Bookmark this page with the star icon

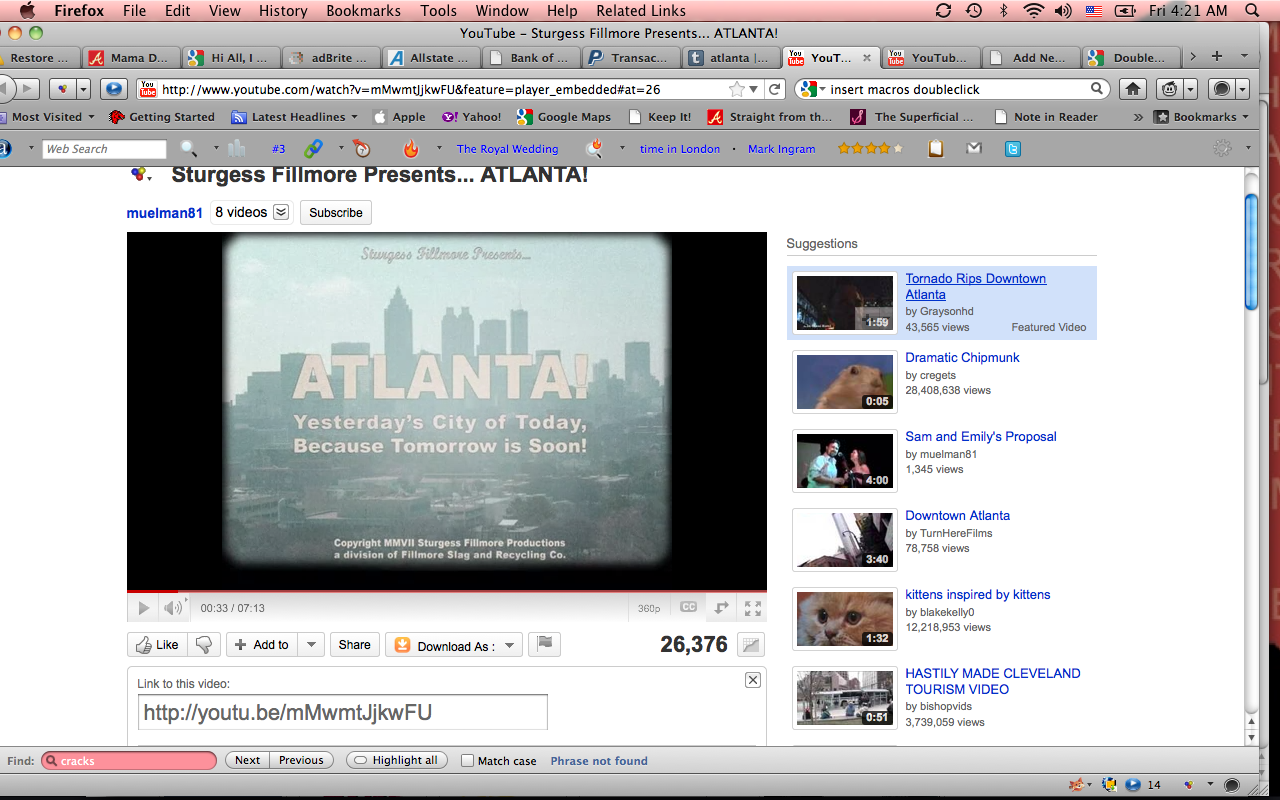(x=738, y=89)
